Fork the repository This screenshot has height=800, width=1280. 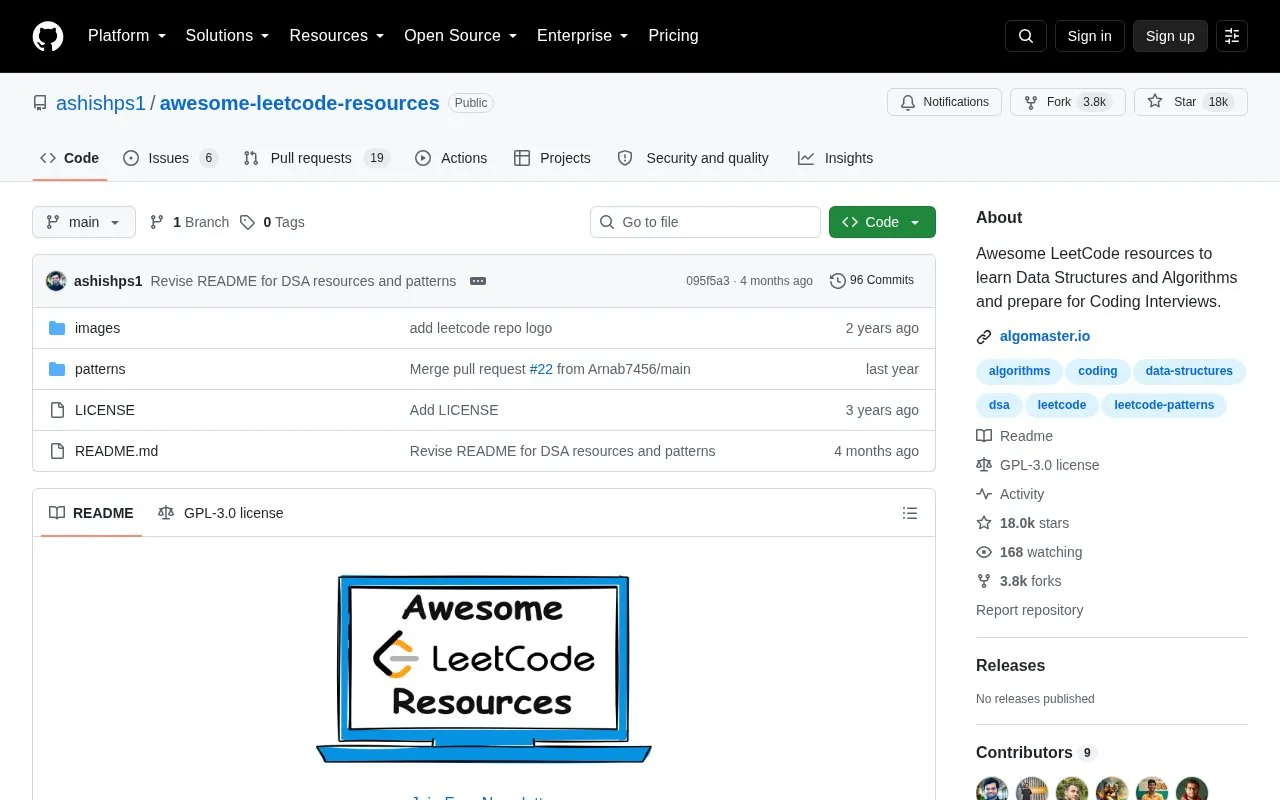[1067, 102]
